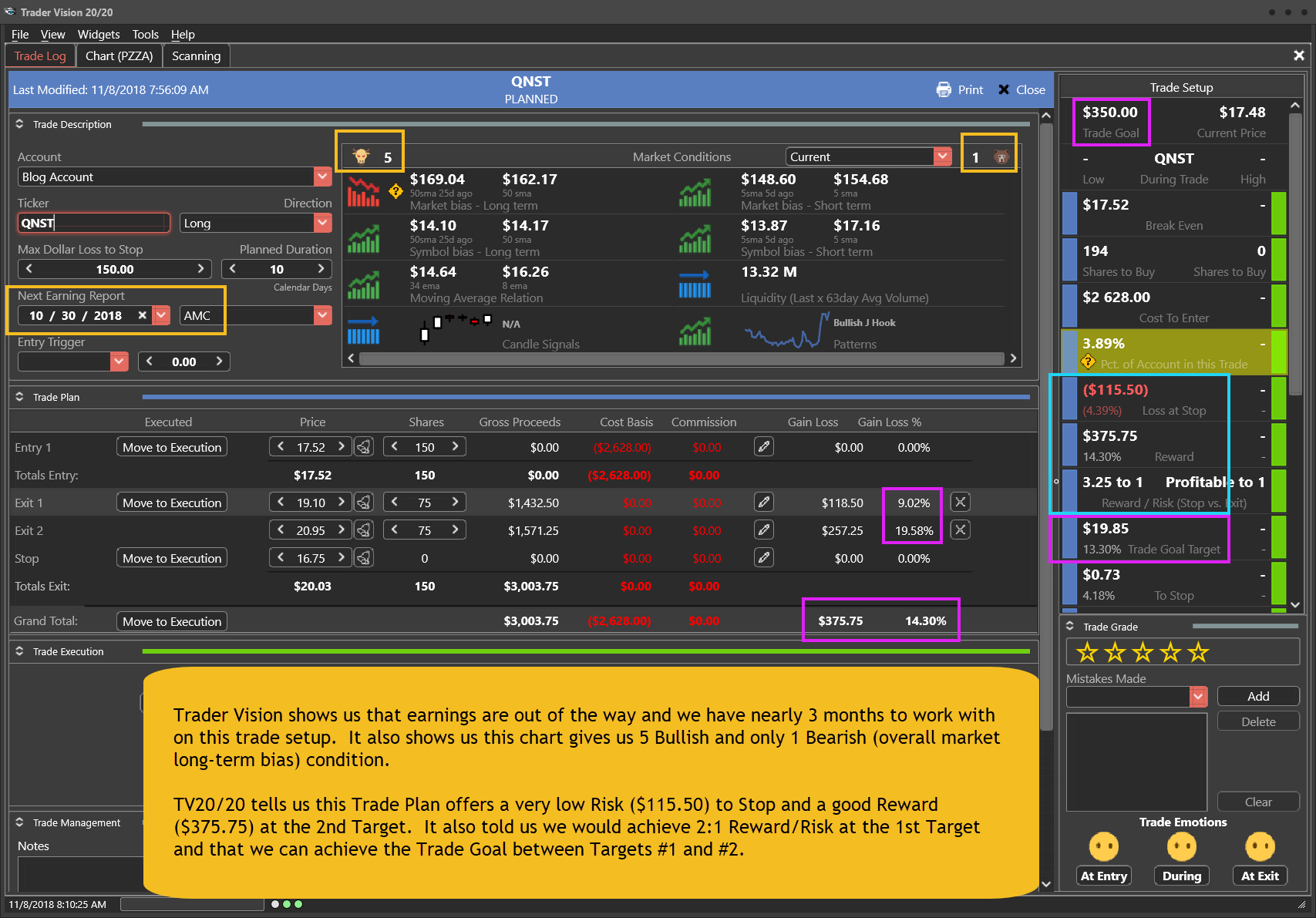The width and height of the screenshot is (1316, 918).
Task: Click the At Entry emotion face icon
Action: [1103, 846]
